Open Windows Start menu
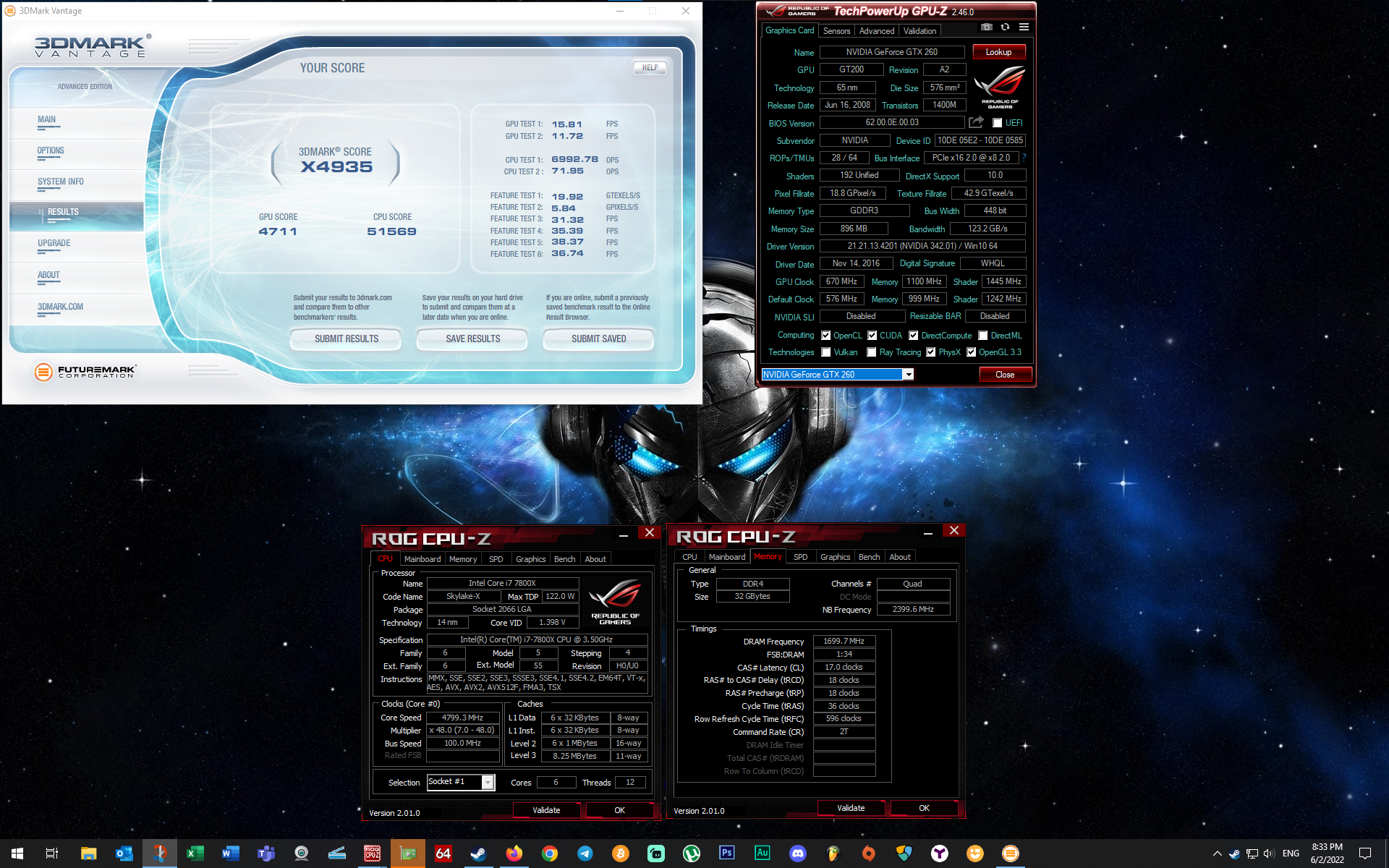The width and height of the screenshot is (1389, 868). (x=17, y=854)
